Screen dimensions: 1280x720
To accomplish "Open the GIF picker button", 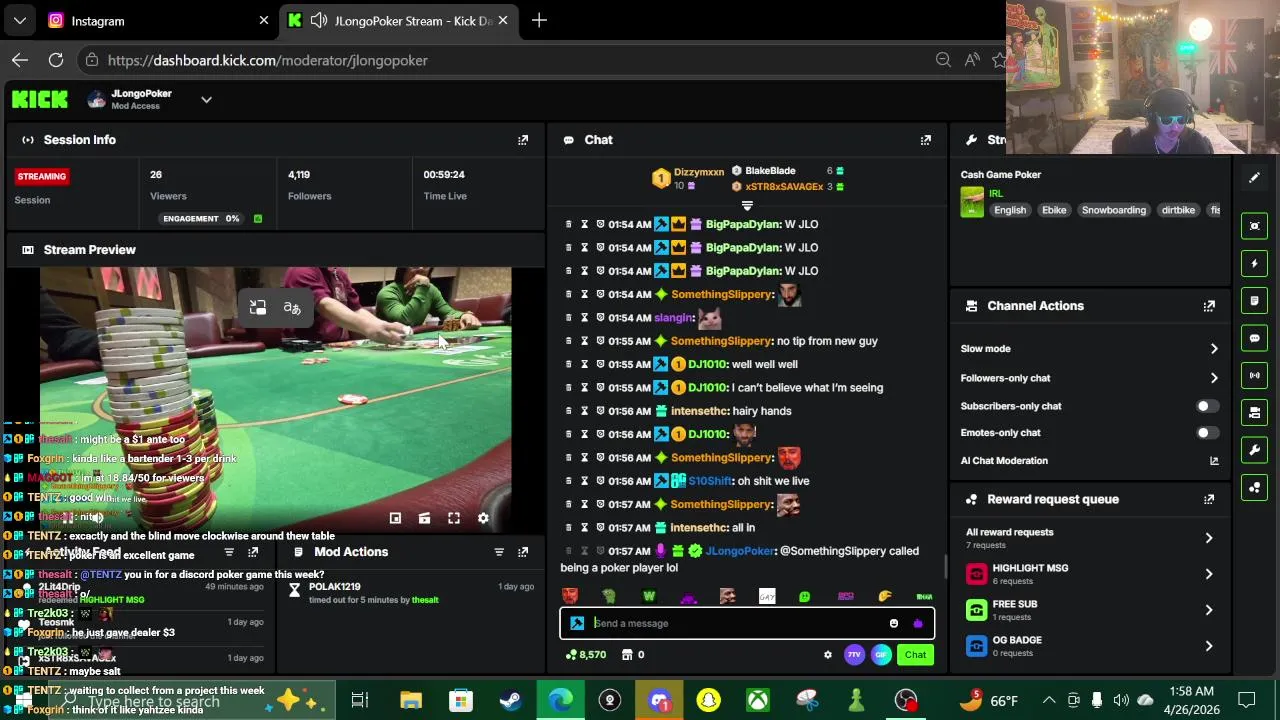I will 881,655.
